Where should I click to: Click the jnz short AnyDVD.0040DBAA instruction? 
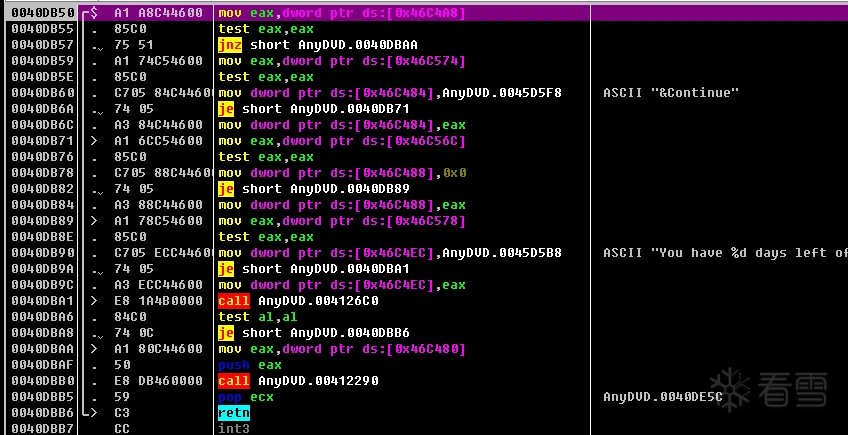pyautogui.click(x=317, y=45)
